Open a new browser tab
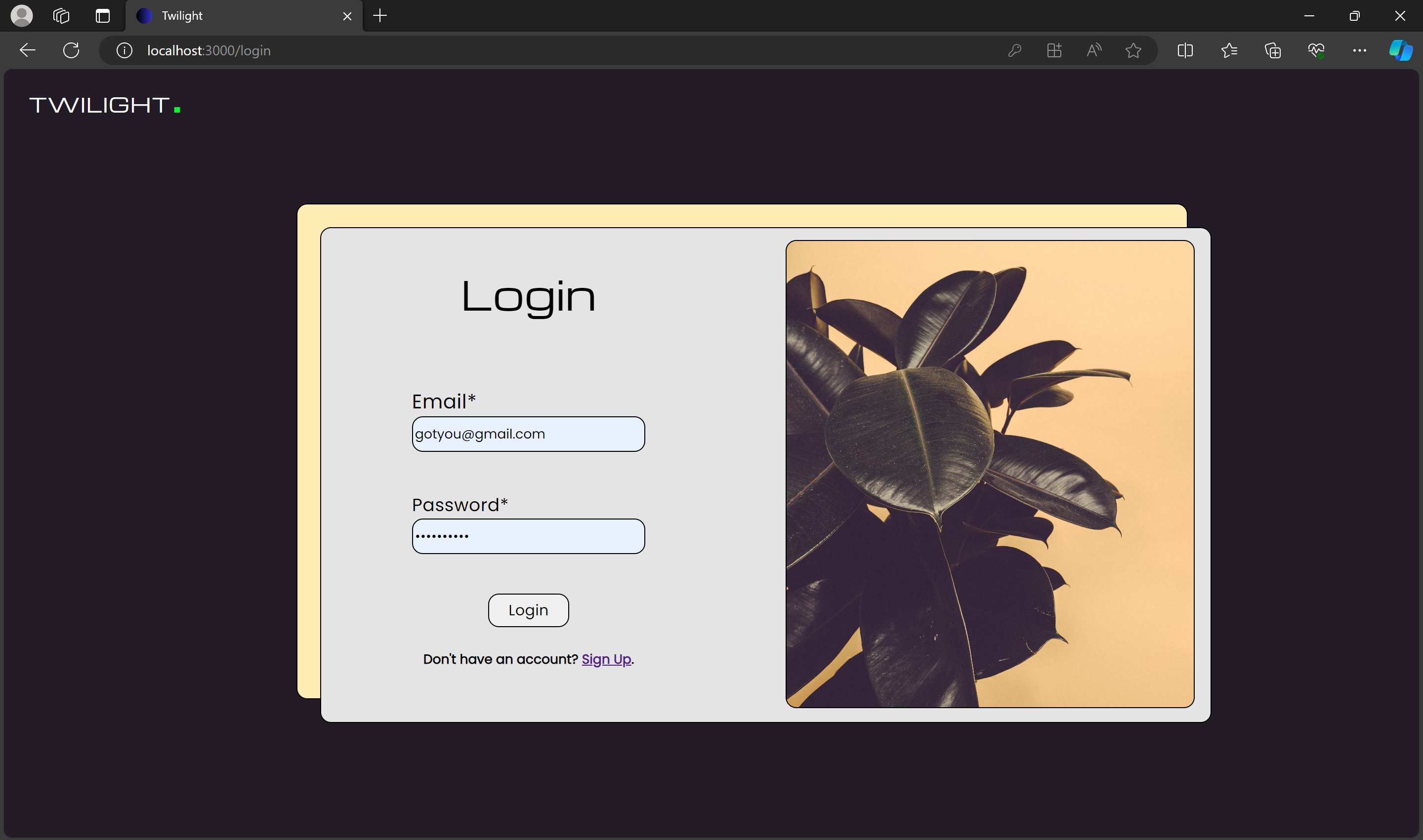The width and height of the screenshot is (1423, 840). (x=380, y=15)
